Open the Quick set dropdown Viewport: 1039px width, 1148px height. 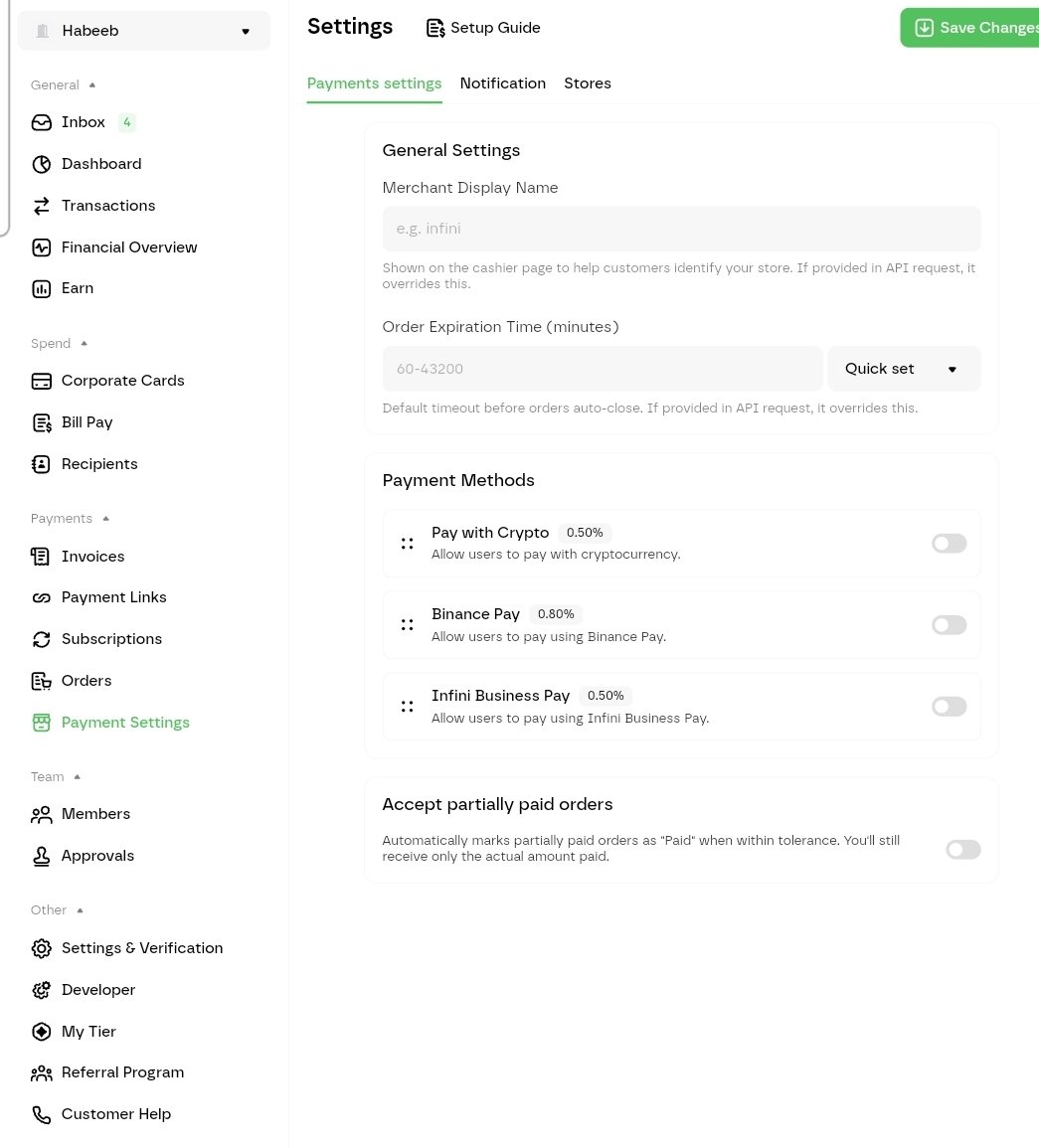click(904, 369)
